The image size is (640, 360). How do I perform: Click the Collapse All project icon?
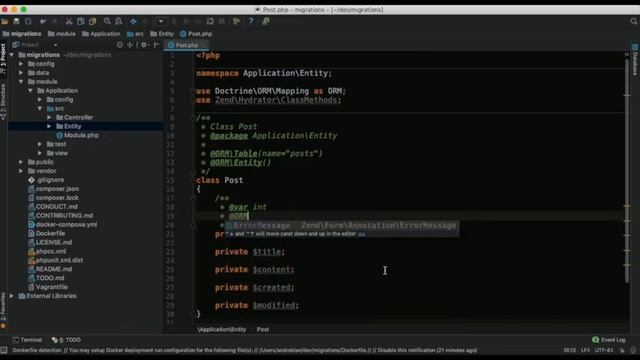coord(130,45)
